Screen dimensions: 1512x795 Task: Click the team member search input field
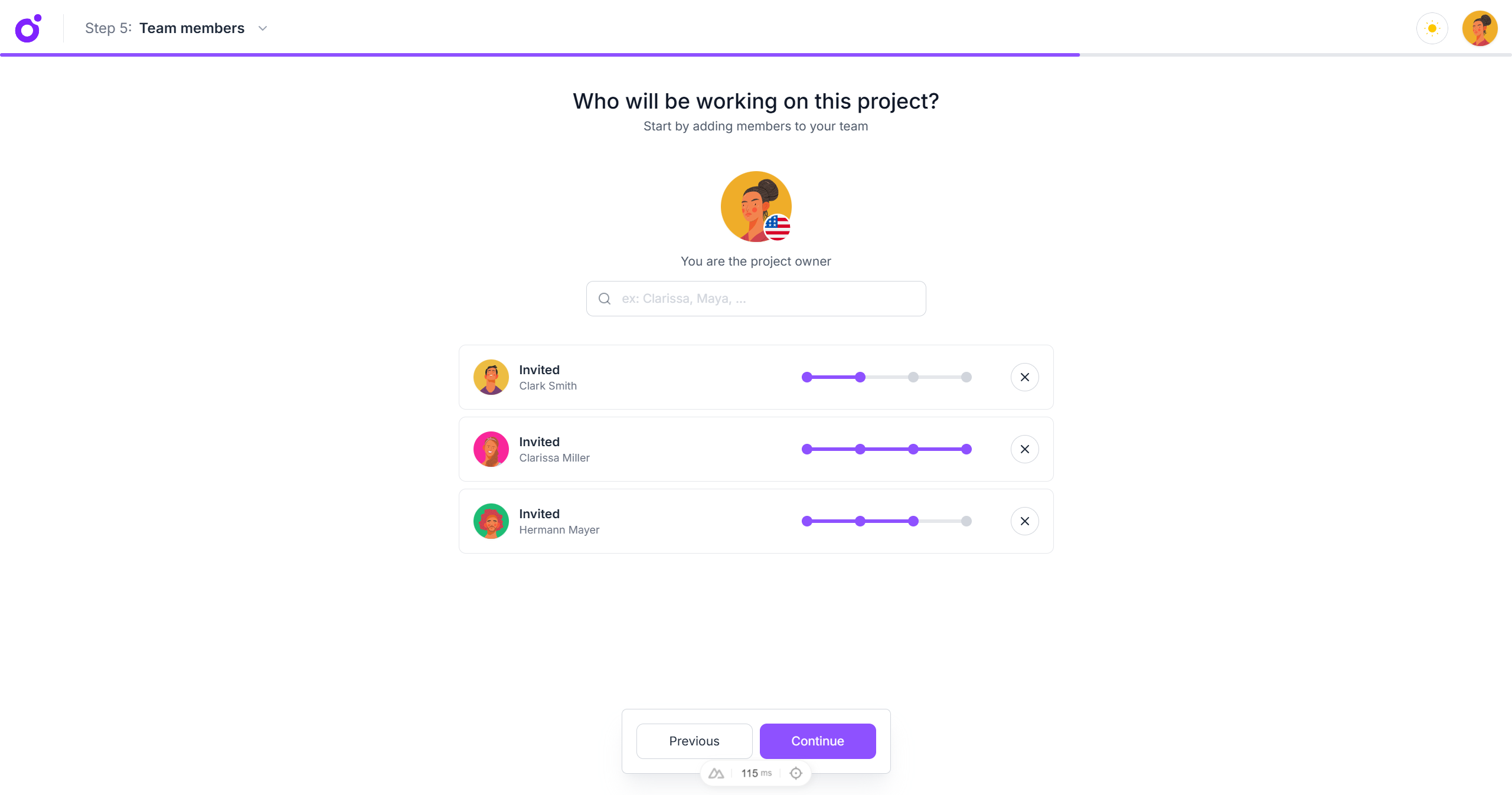coord(756,298)
